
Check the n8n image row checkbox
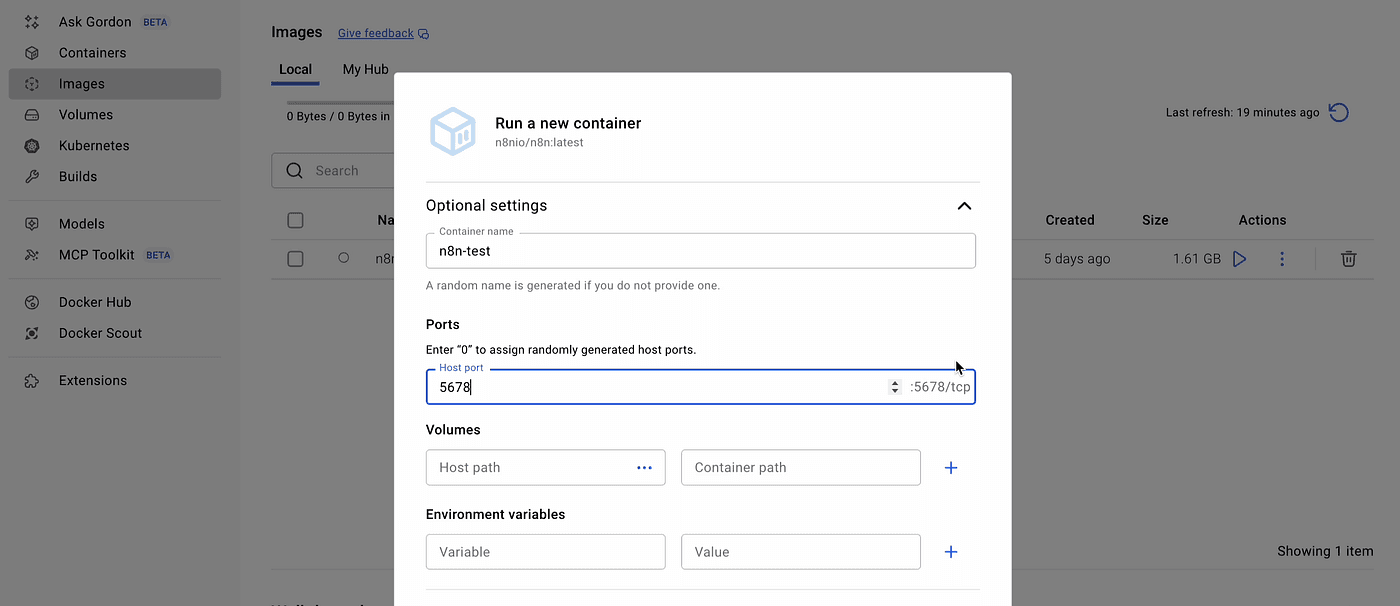click(x=295, y=259)
